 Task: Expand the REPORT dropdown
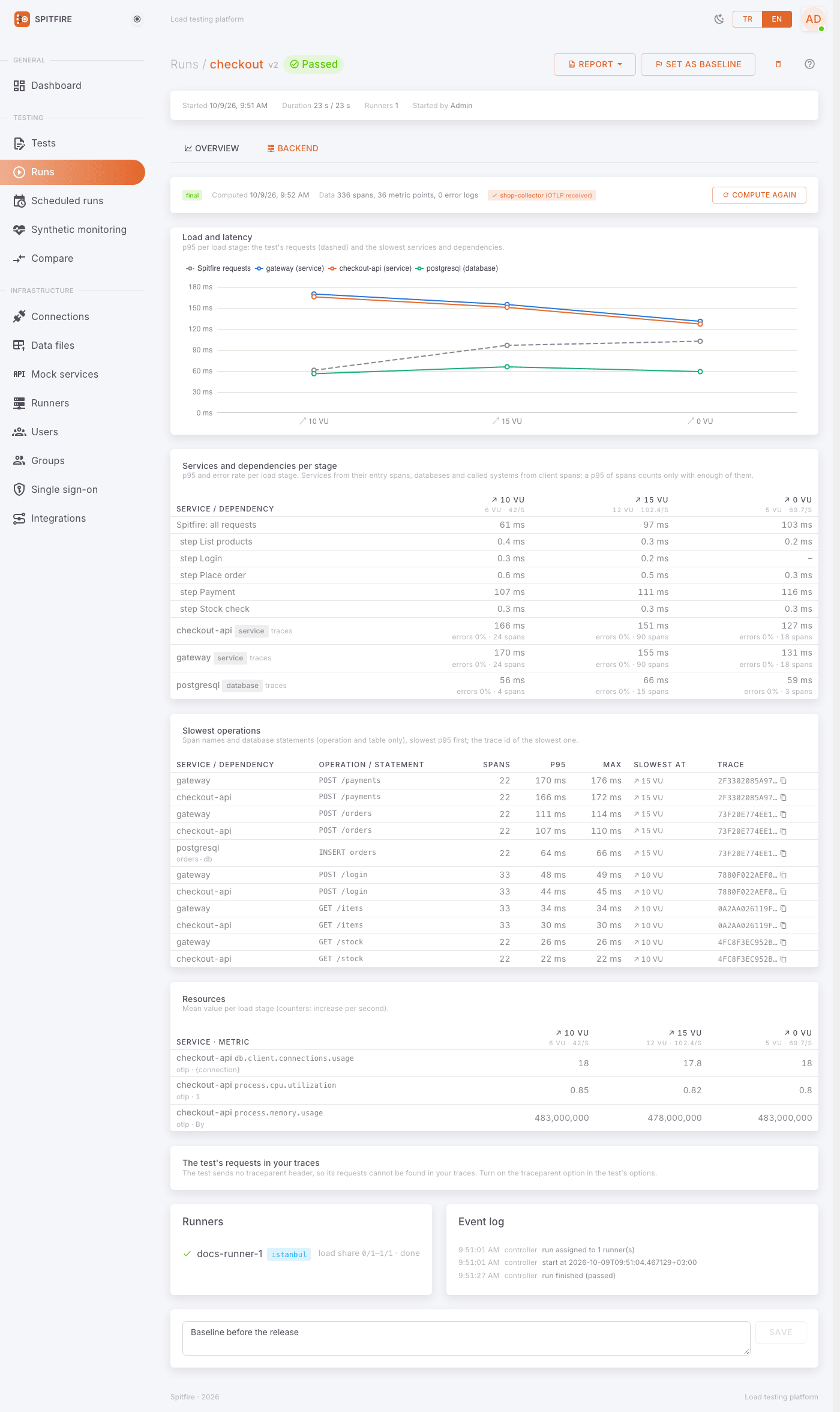pos(595,64)
